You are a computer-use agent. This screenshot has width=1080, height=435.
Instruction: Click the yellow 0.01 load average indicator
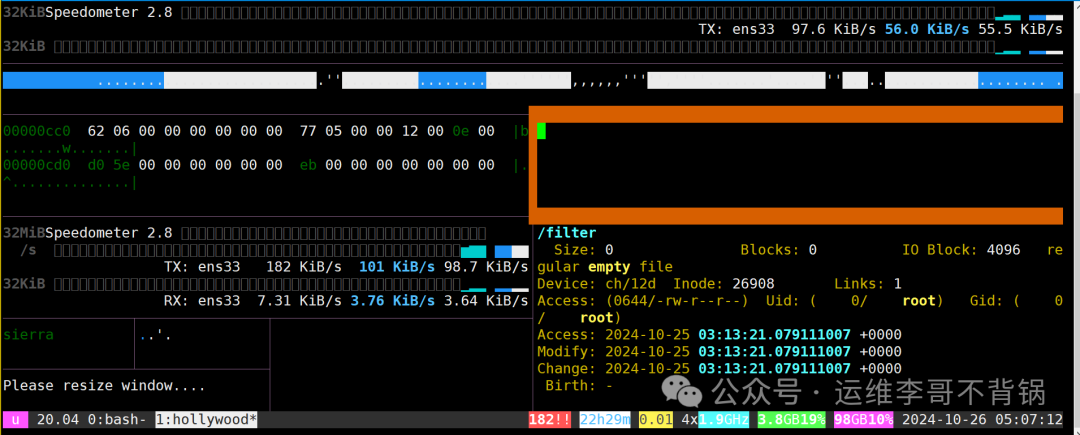pyautogui.click(x=656, y=419)
